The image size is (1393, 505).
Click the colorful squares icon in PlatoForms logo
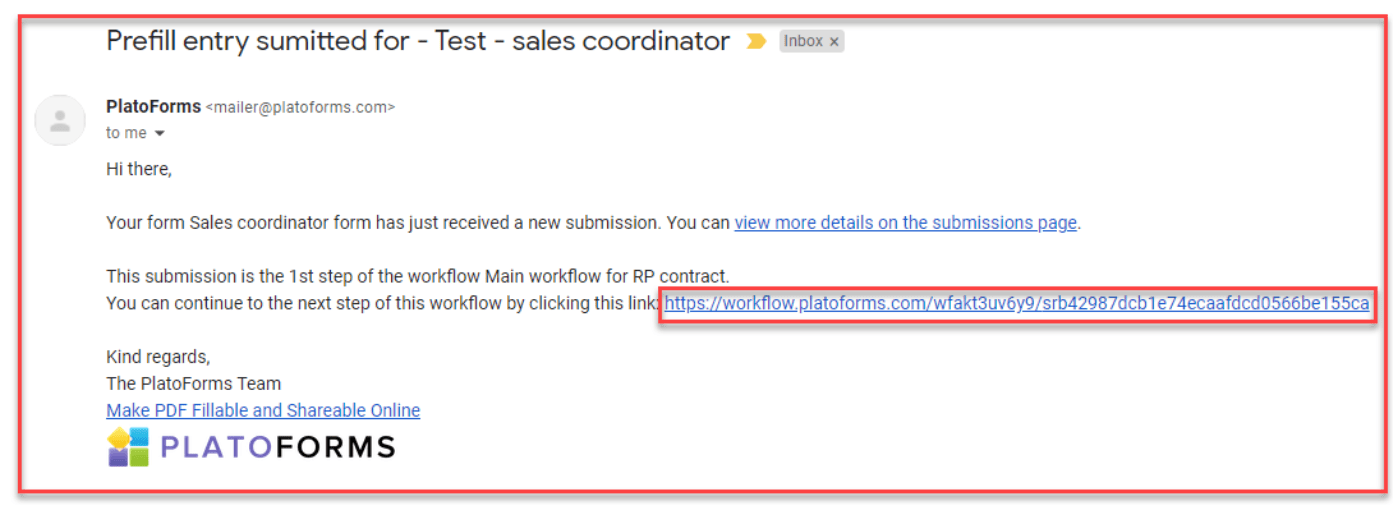point(128,447)
